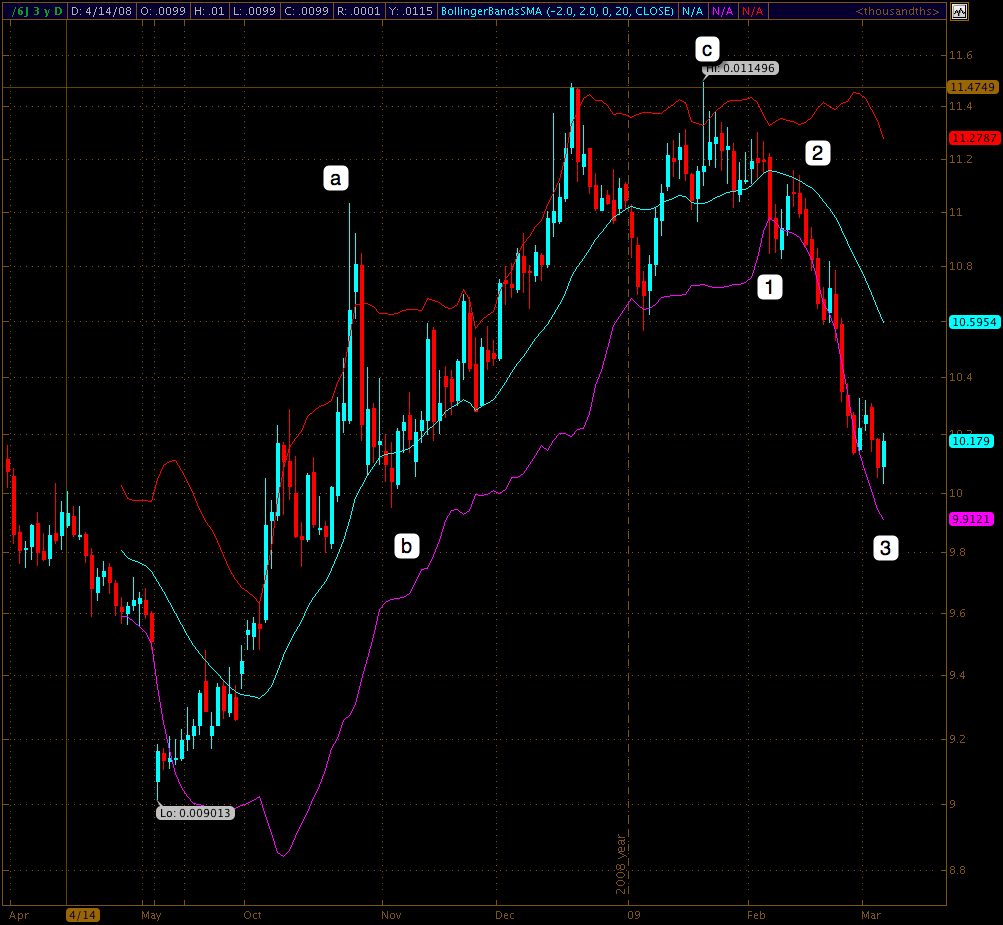Click the 'c' wave annotation label
The height and width of the screenshot is (925, 1003).
[708, 49]
